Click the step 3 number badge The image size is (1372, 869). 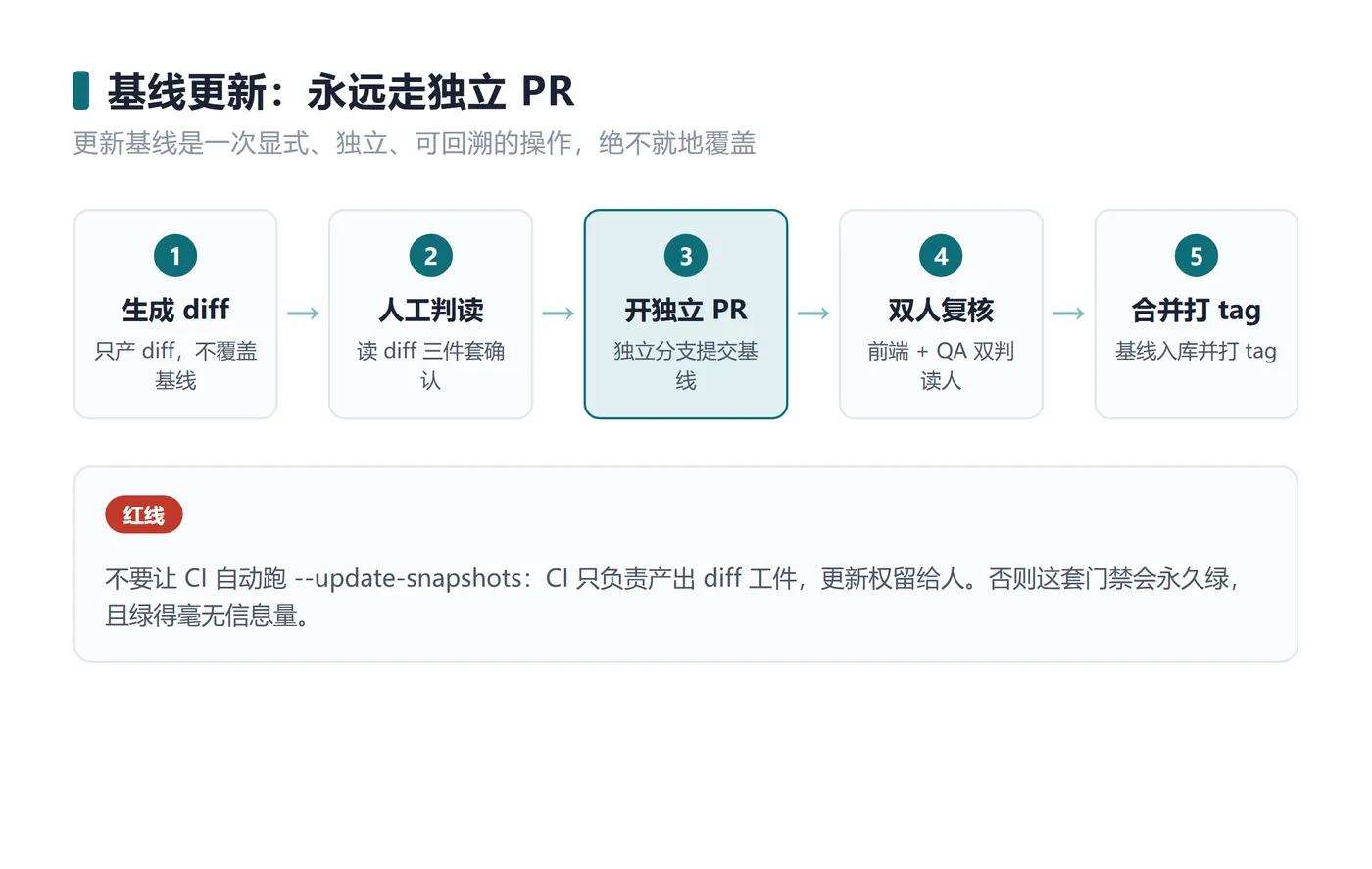686,256
